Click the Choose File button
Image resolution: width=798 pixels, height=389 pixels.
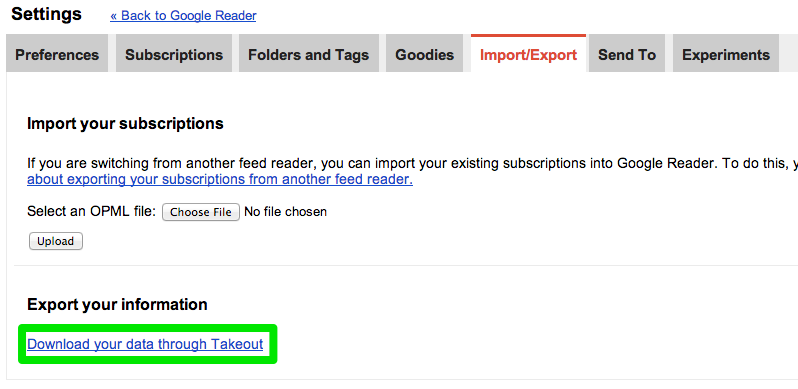coord(201,212)
